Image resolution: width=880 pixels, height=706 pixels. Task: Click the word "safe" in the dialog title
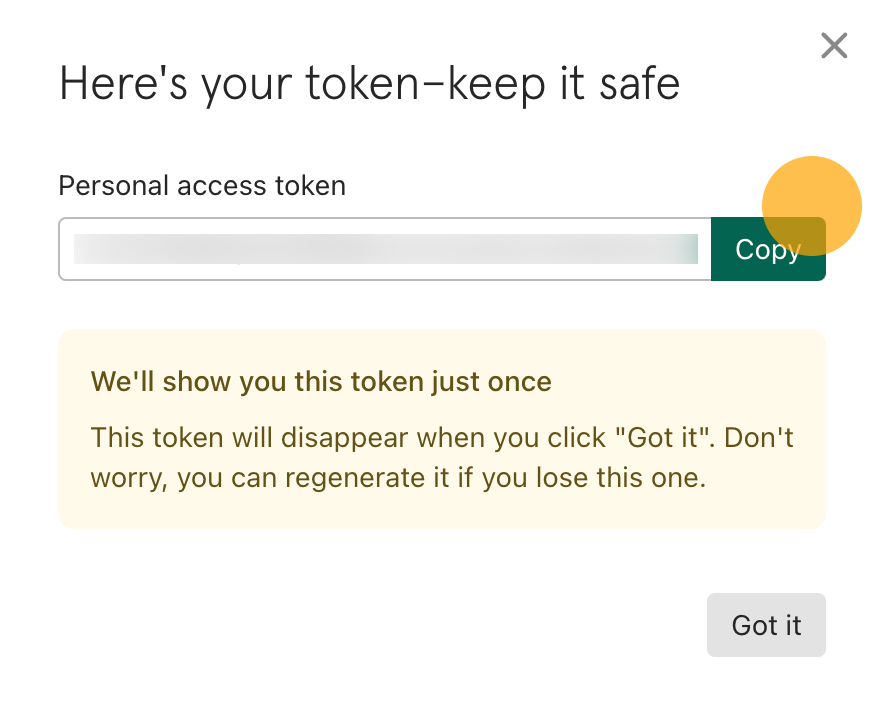click(640, 84)
